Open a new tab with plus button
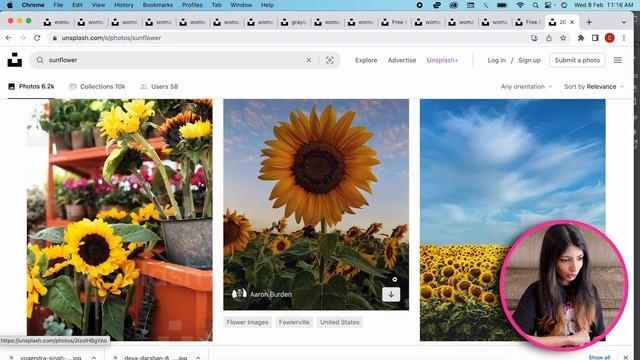Image resolution: width=640 pixels, height=360 pixels. tap(589, 22)
